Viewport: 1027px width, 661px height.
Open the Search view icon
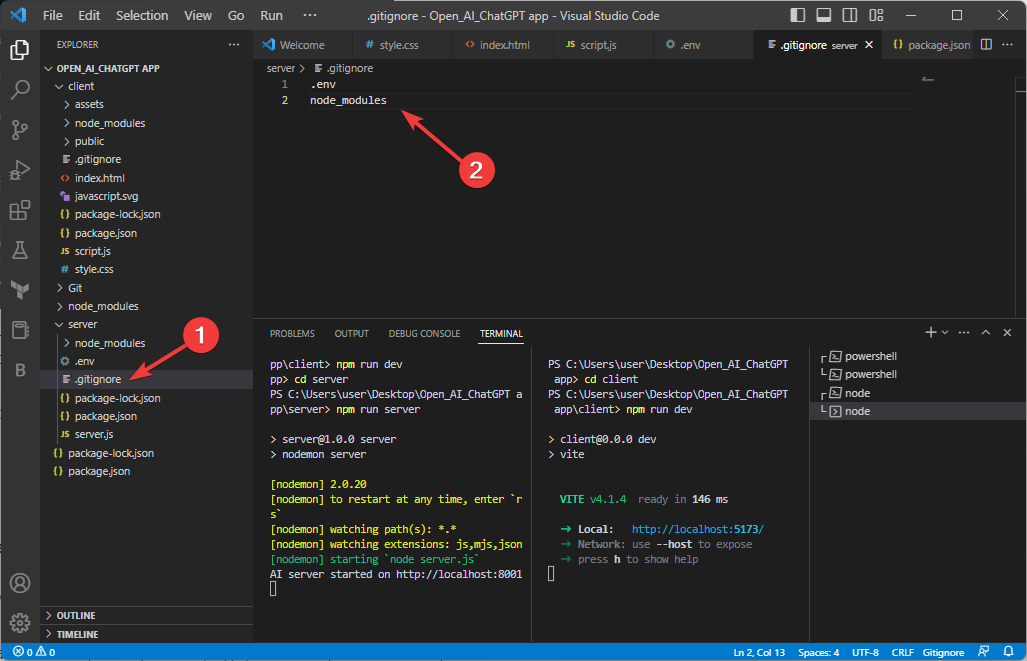[x=20, y=90]
